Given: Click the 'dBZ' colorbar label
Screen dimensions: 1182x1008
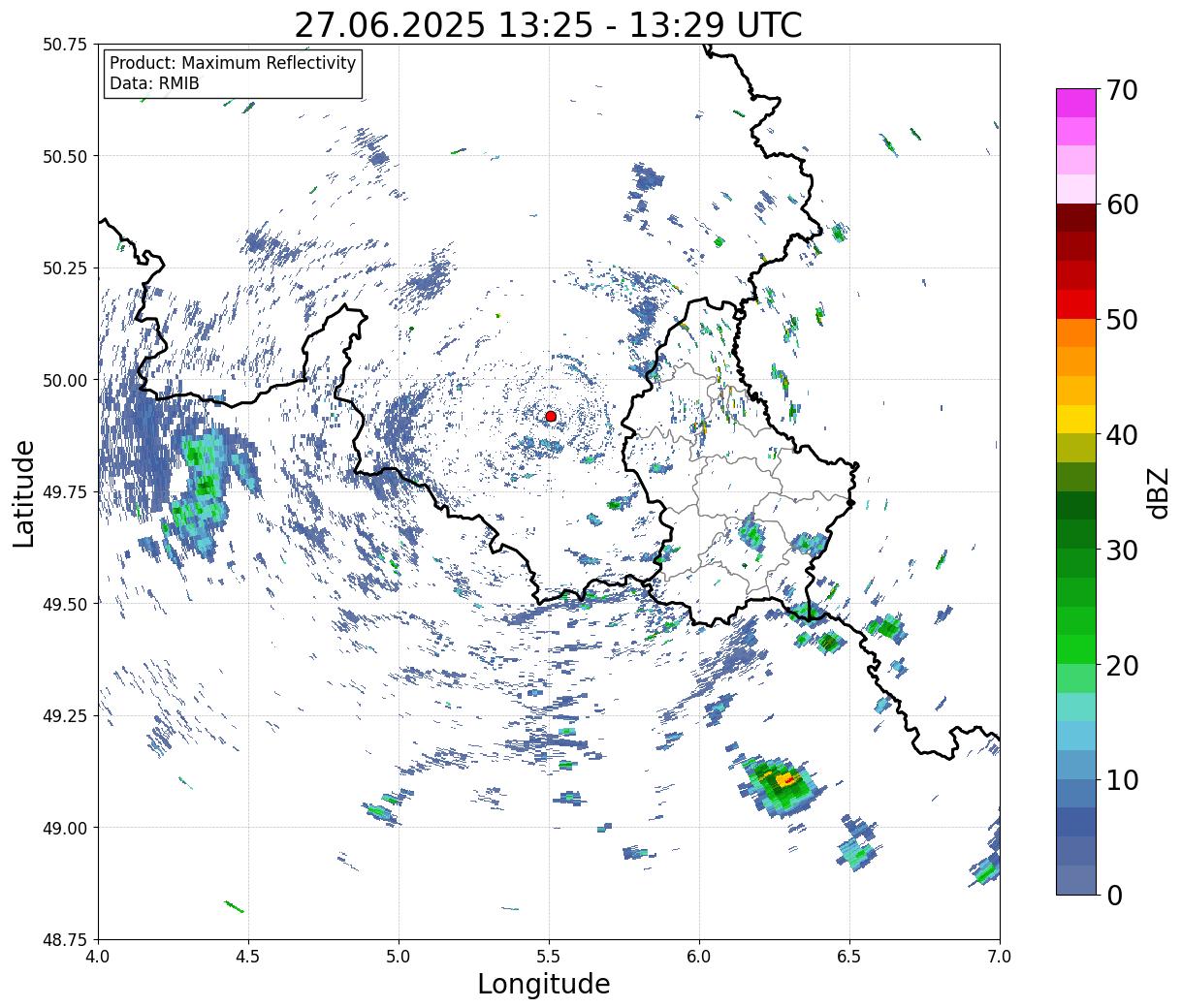Looking at the screenshot, I should click(1158, 492).
